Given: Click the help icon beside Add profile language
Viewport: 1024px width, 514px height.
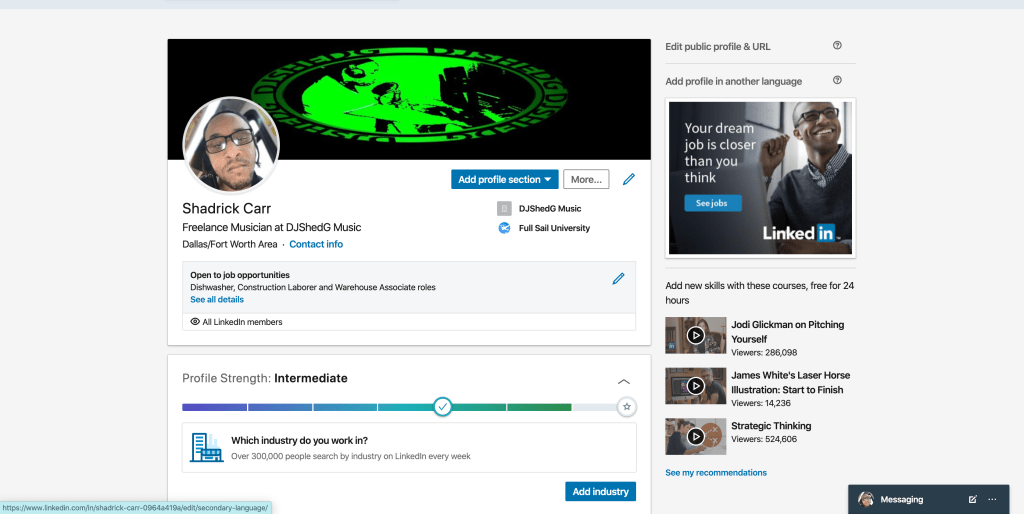Looking at the screenshot, I should click(x=837, y=81).
